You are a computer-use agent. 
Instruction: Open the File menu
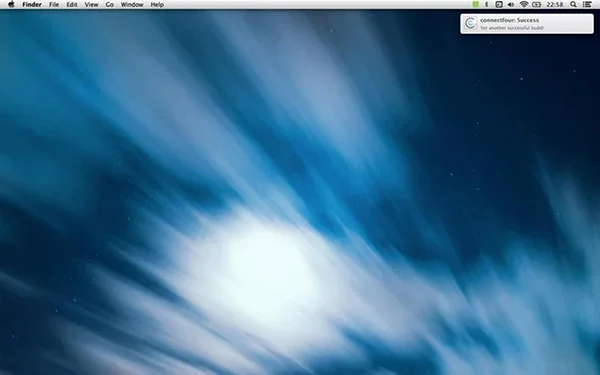click(54, 5)
